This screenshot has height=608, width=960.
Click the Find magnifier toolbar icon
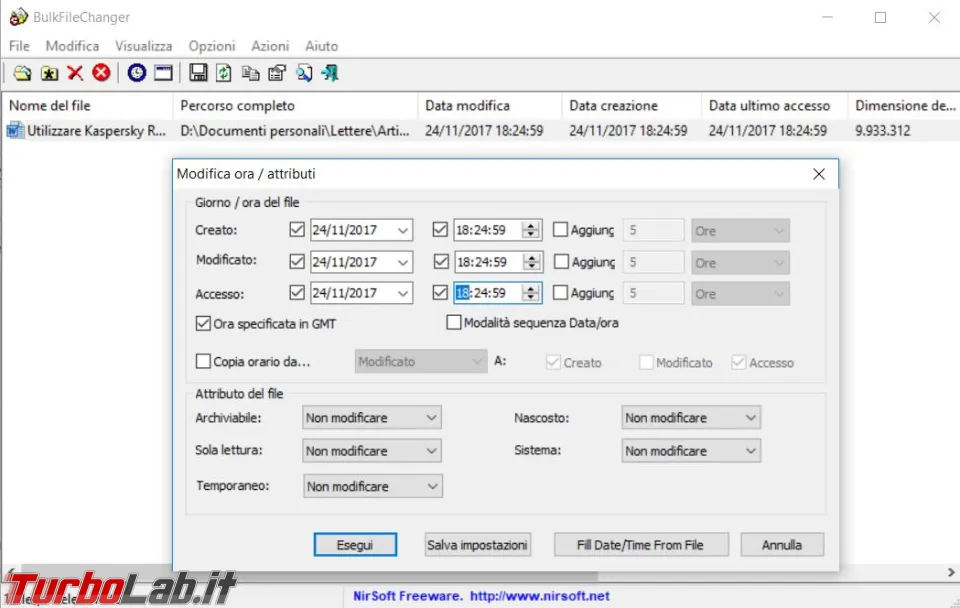[x=304, y=73]
